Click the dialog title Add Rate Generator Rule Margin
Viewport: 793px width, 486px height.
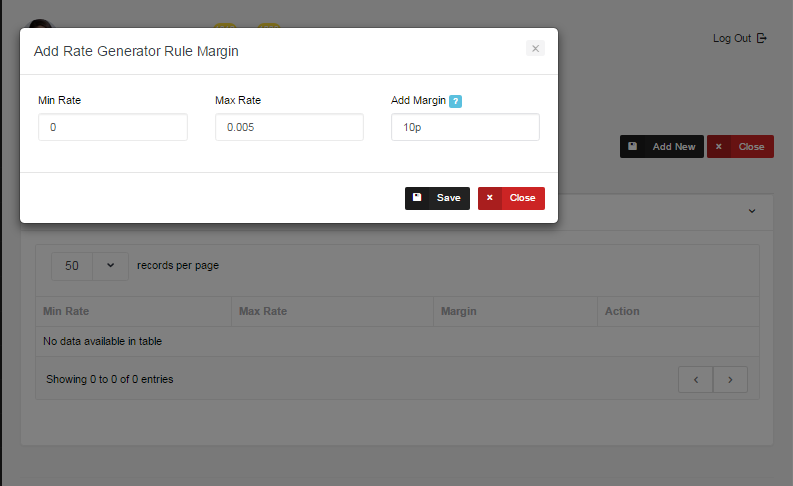click(x=136, y=50)
